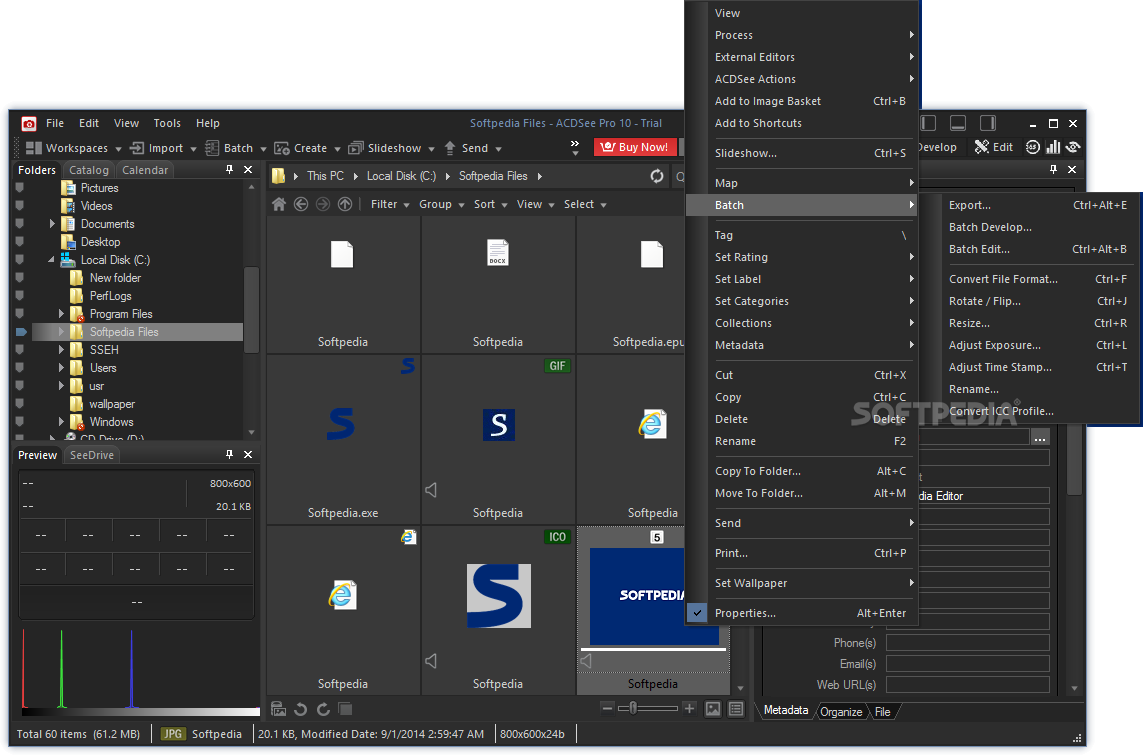Screen dimensions: 1143x755
Task: Open the Tools menu
Action: tap(167, 123)
